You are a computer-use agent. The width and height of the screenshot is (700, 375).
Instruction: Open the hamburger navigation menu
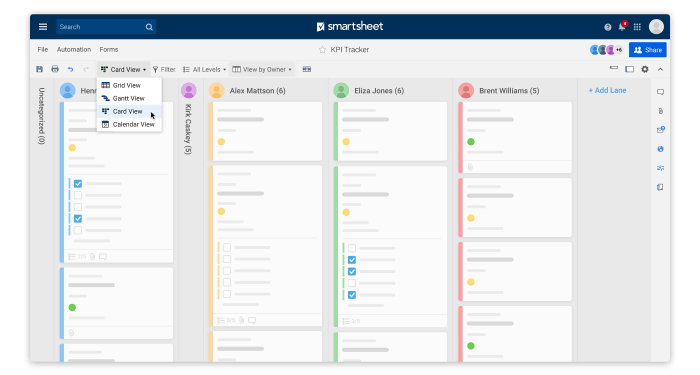(x=43, y=27)
